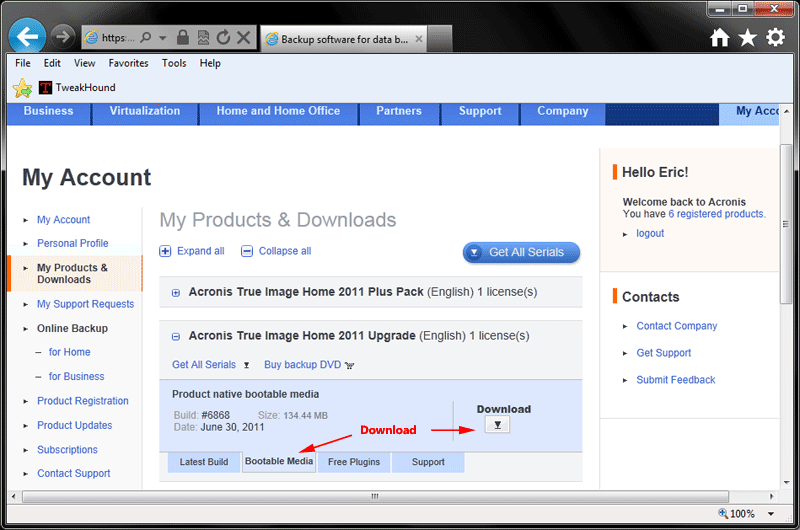Go to the browser Home icon
The width and height of the screenshot is (800, 530).
click(x=719, y=37)
